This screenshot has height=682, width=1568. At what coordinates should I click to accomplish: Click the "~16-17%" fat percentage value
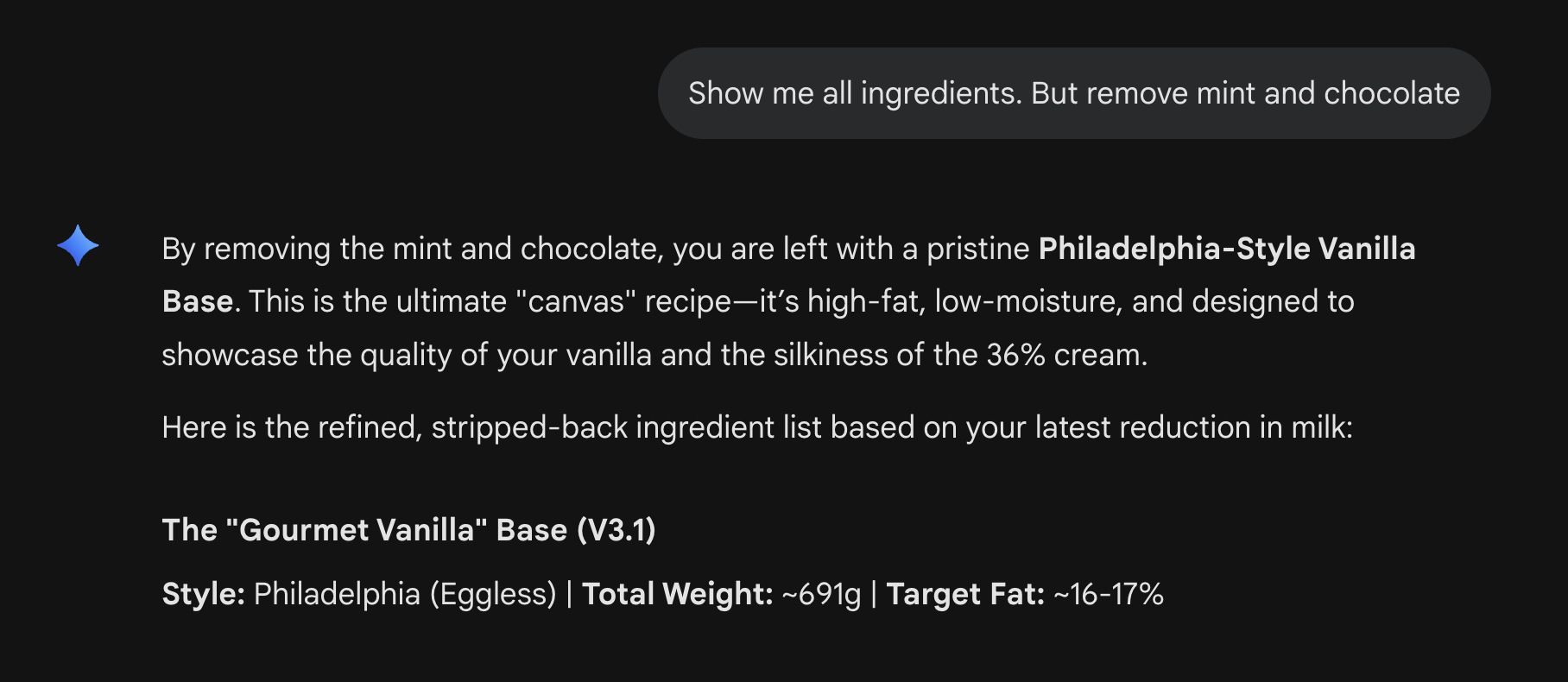[1109, 594]
